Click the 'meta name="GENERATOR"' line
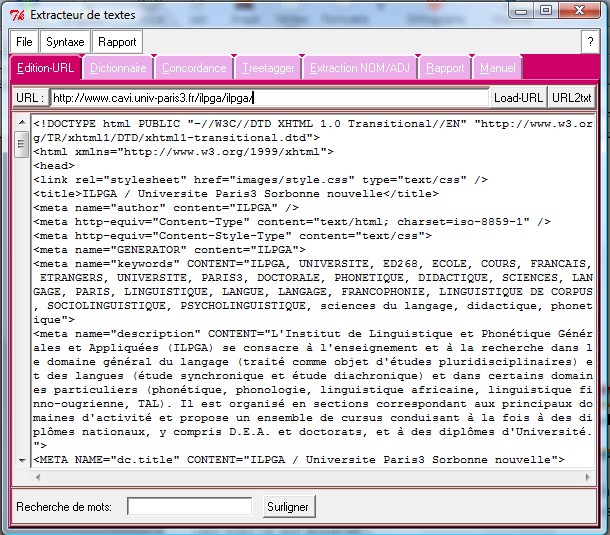 [x=169, y=250]
